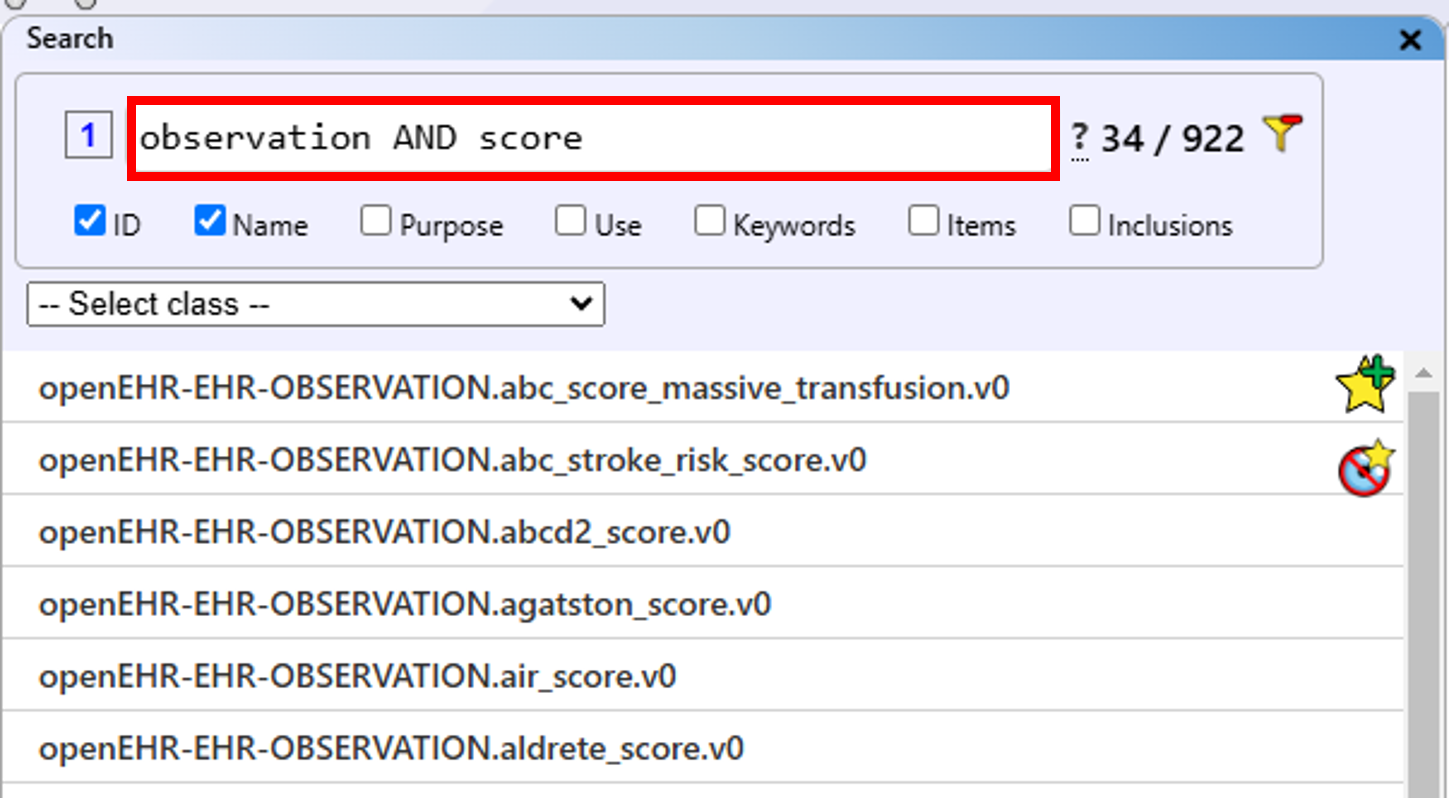Enable the Purpose checkbox
The height and width of the screenshot is (798, 1449).
coord(376,221)
